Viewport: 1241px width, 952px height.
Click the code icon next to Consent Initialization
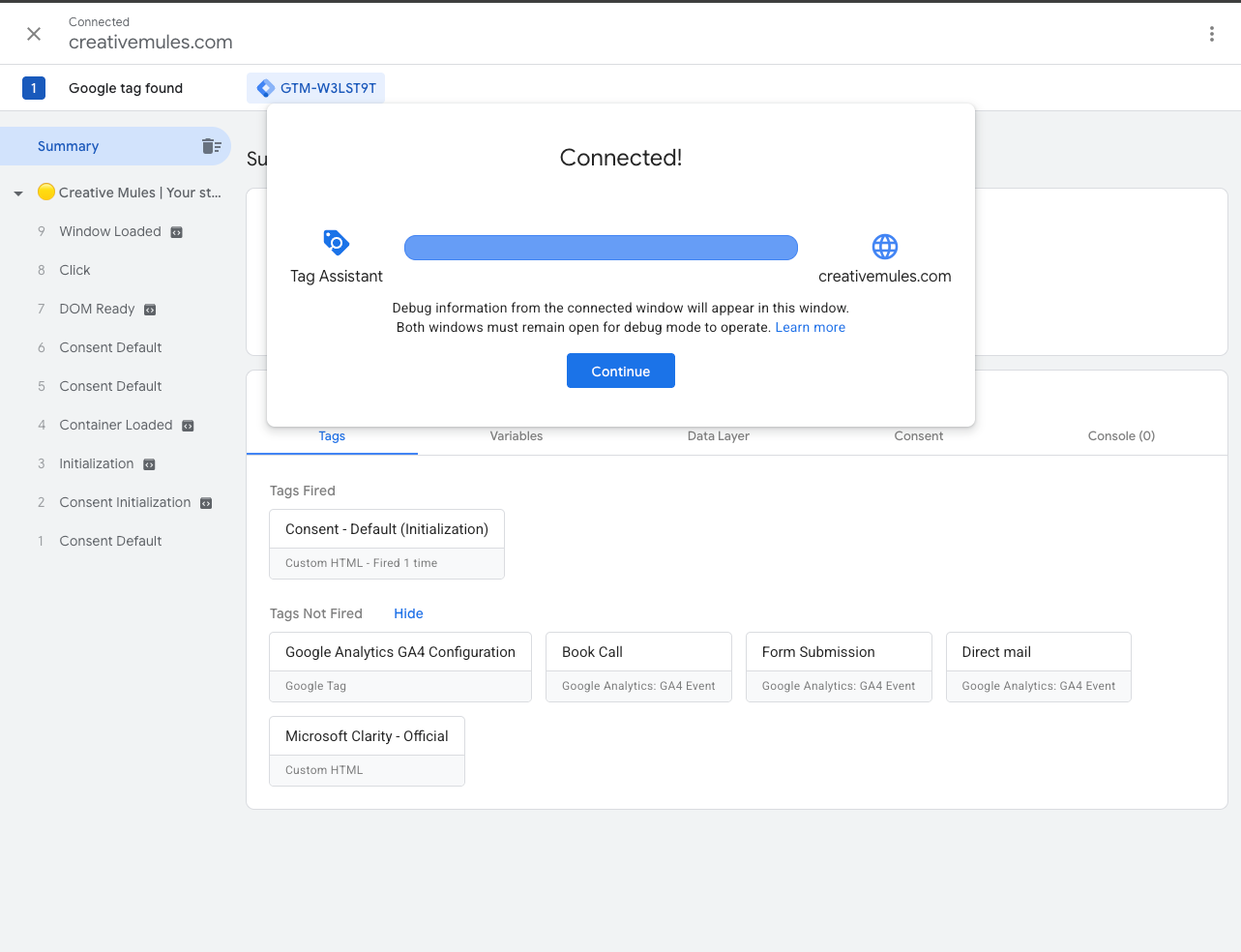pyautogui.click(x=206, y=503)
